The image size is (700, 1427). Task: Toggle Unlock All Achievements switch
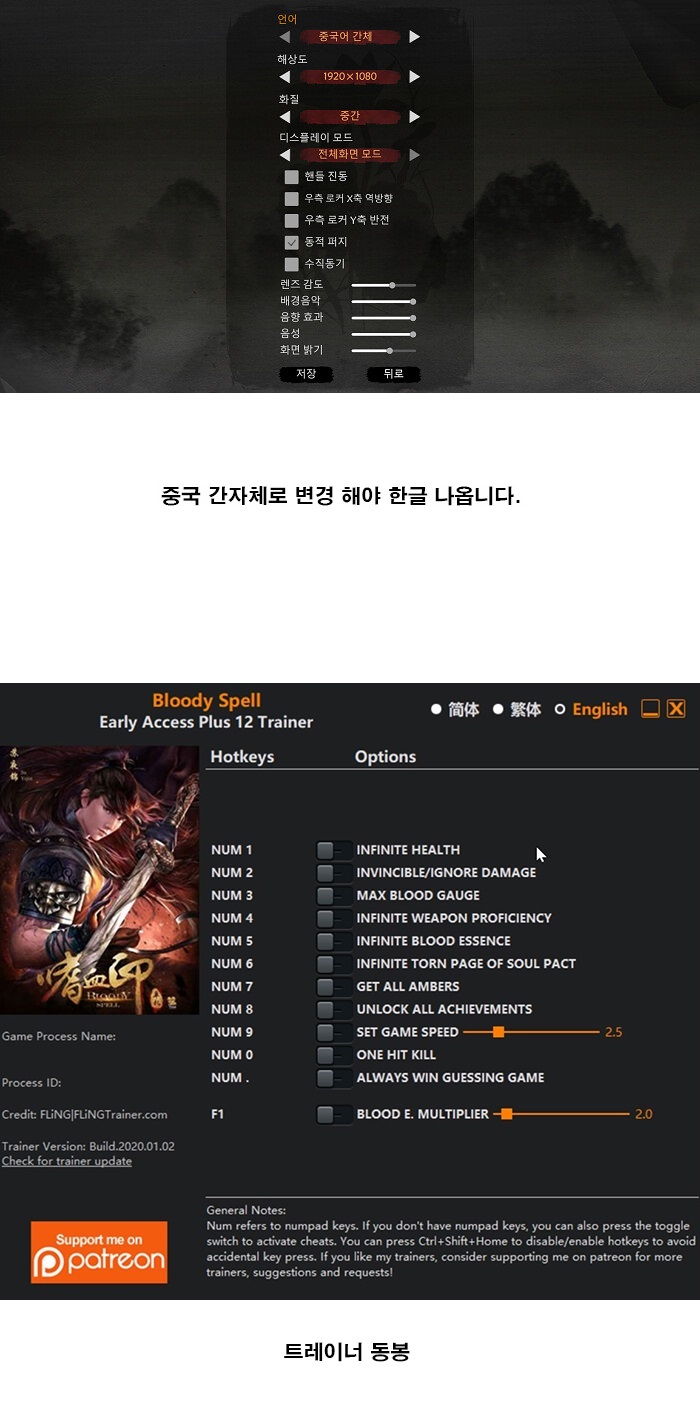click(333, 1009)
